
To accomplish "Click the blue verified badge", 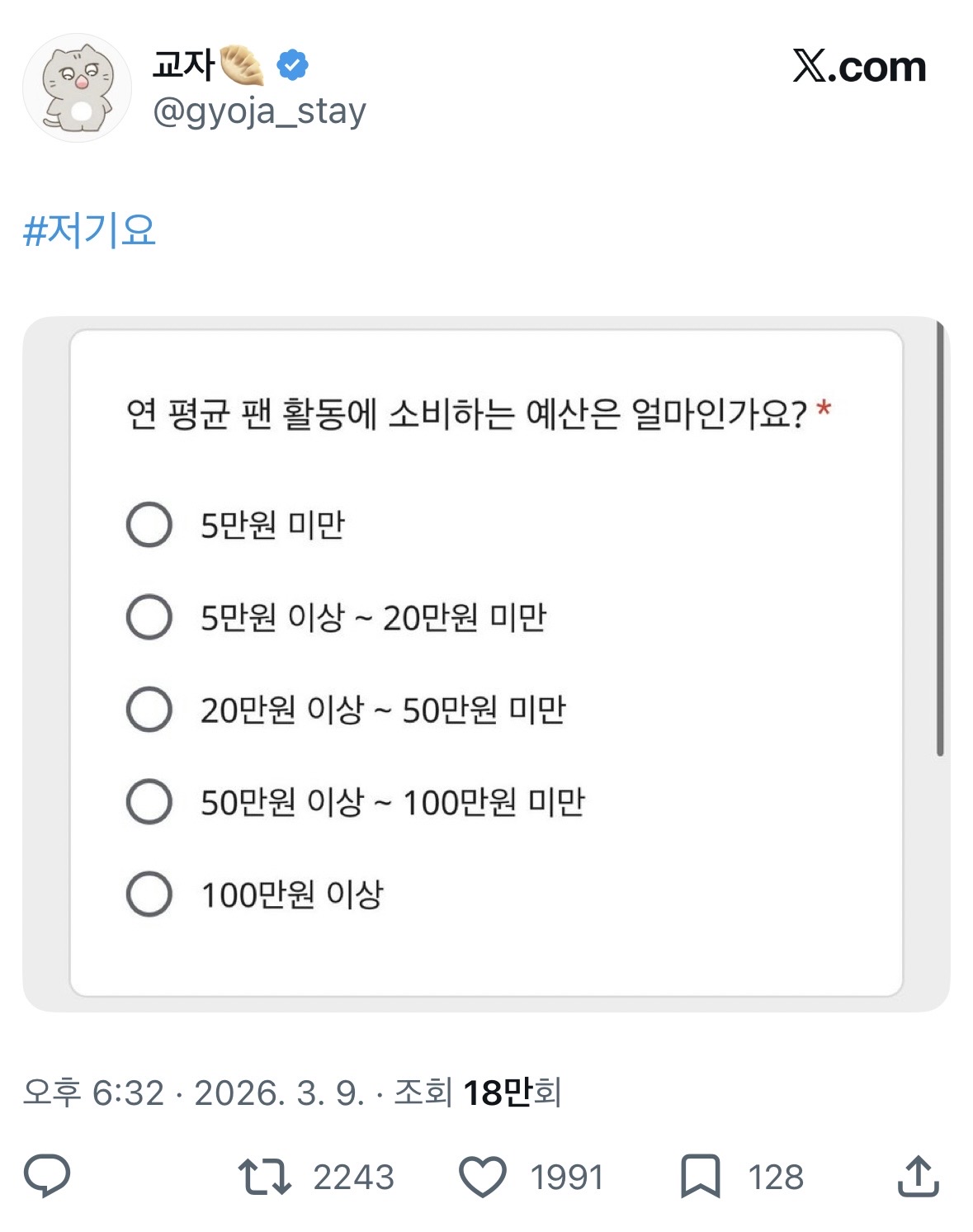I will [292, 64].
